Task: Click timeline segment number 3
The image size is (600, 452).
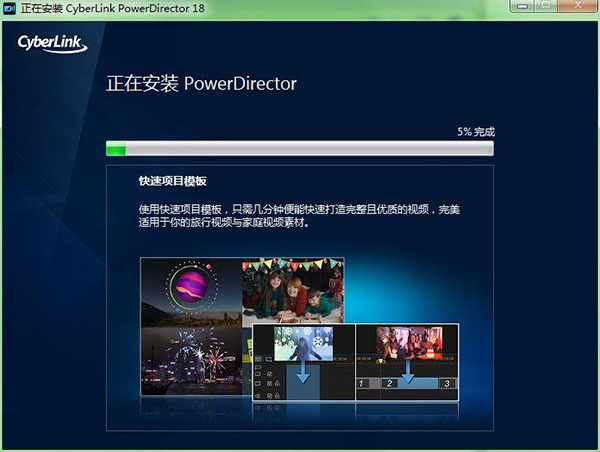Action: tap(447, 384)
